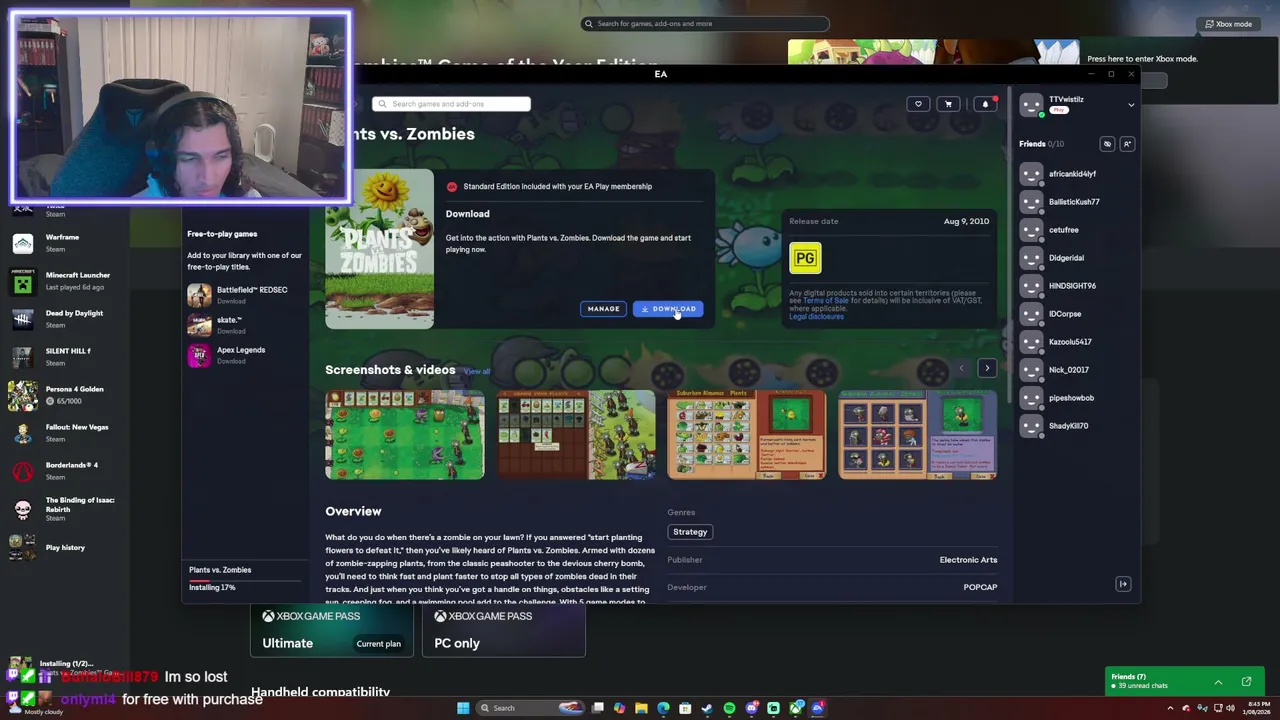
Task: Open Spotify from the taskbar
Action: (x=729, y=708)
